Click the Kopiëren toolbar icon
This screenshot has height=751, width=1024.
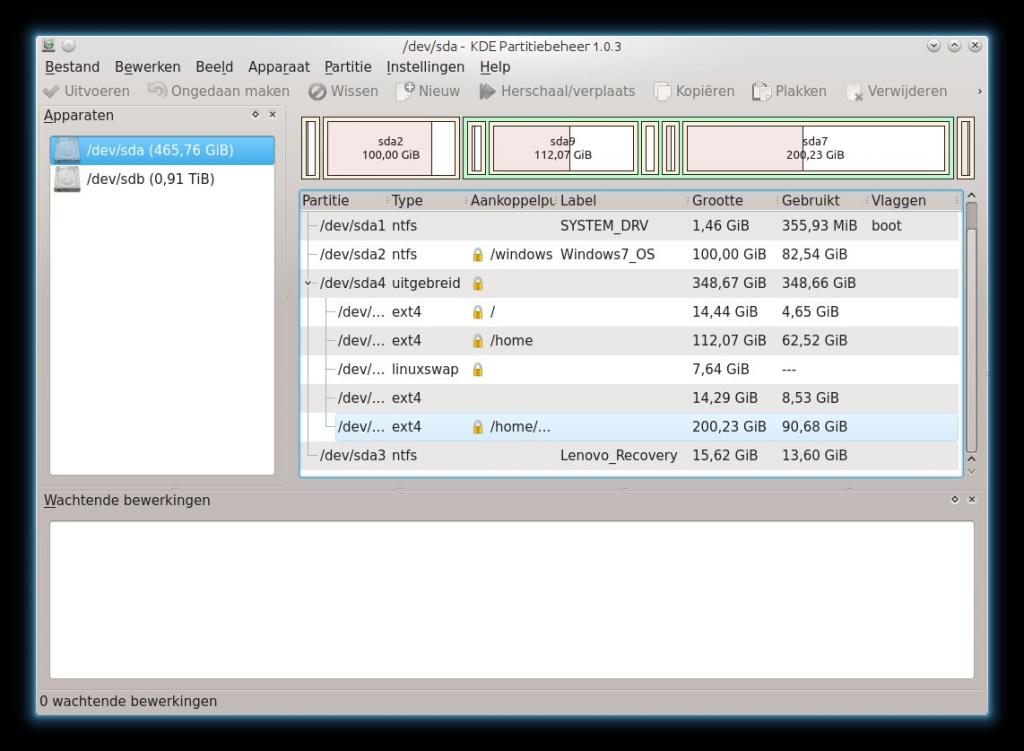[662, 91]
